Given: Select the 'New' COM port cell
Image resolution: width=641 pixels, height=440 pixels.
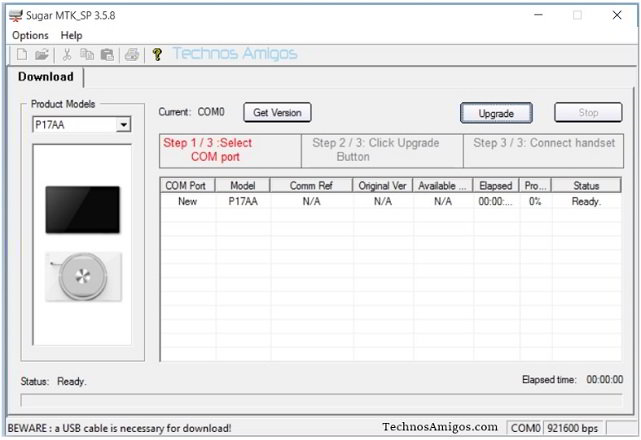Looking at the screenshot, I should tap(187, 201).
